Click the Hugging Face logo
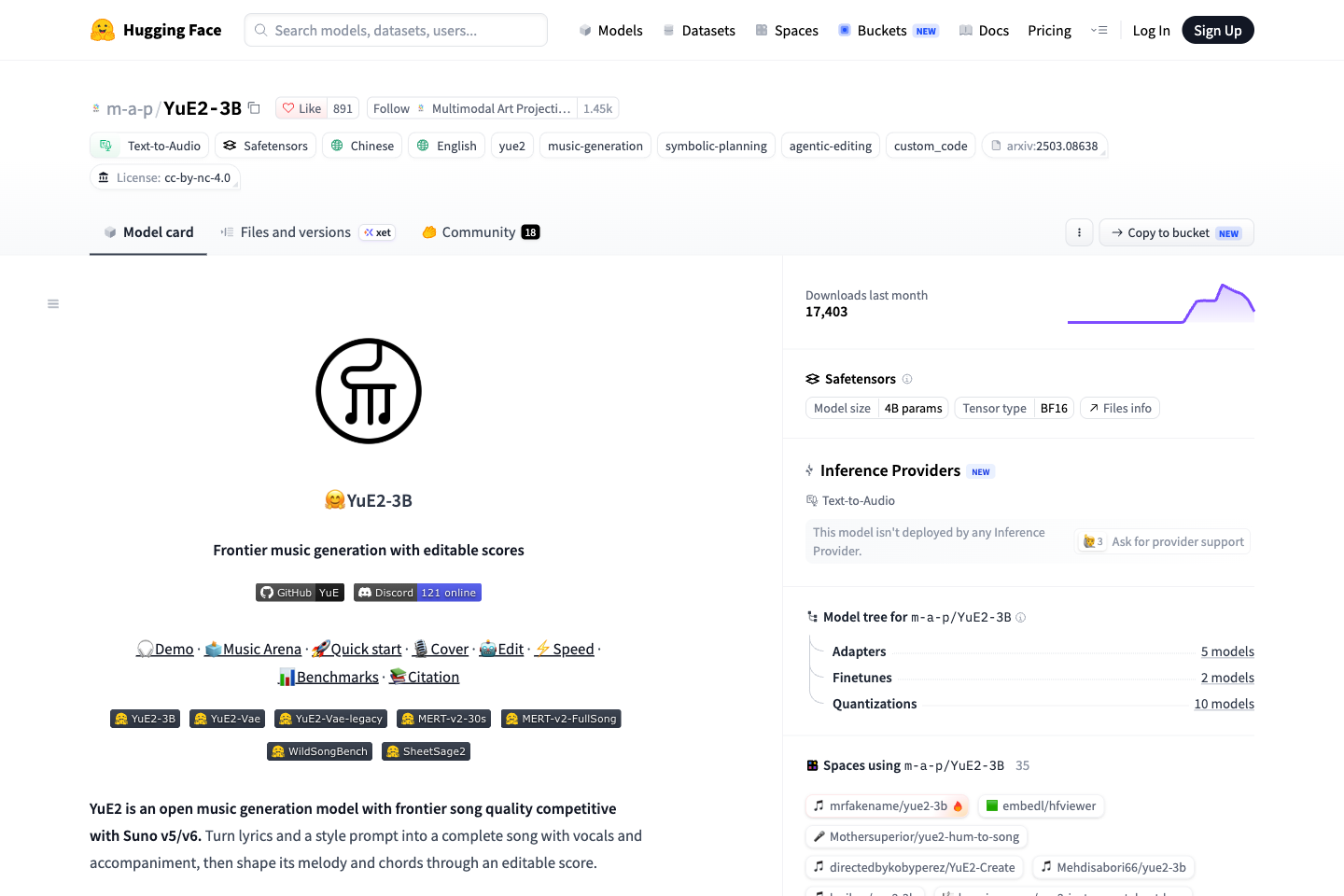Image resolution: width=1344 pixels, height=896 pixels. (156, 30)
